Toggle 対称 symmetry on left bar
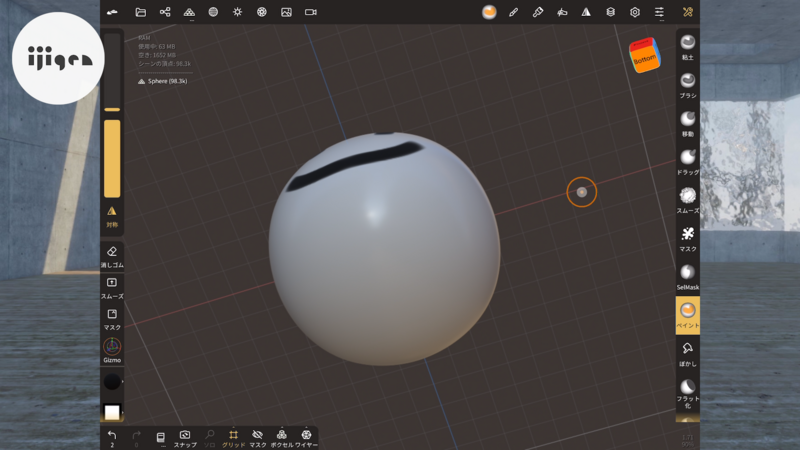800x450 pixels. pyautogui.click(x=112, y=216)
